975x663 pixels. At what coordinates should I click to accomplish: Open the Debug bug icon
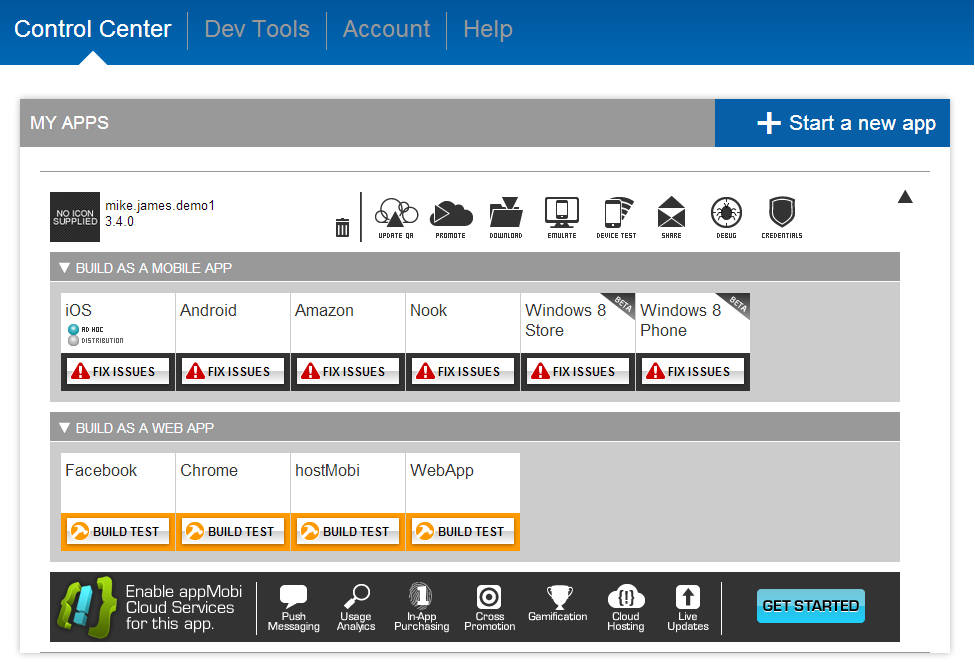[726, 218]
